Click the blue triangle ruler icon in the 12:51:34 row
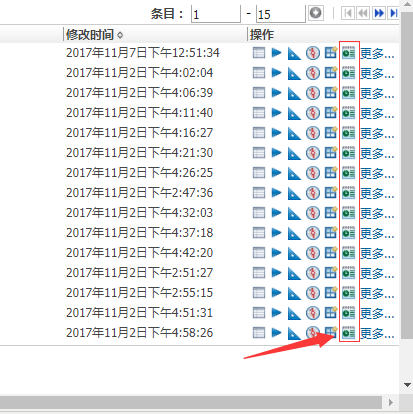The image size is (413, 414). pyautogui.click(x=294, y=53)
